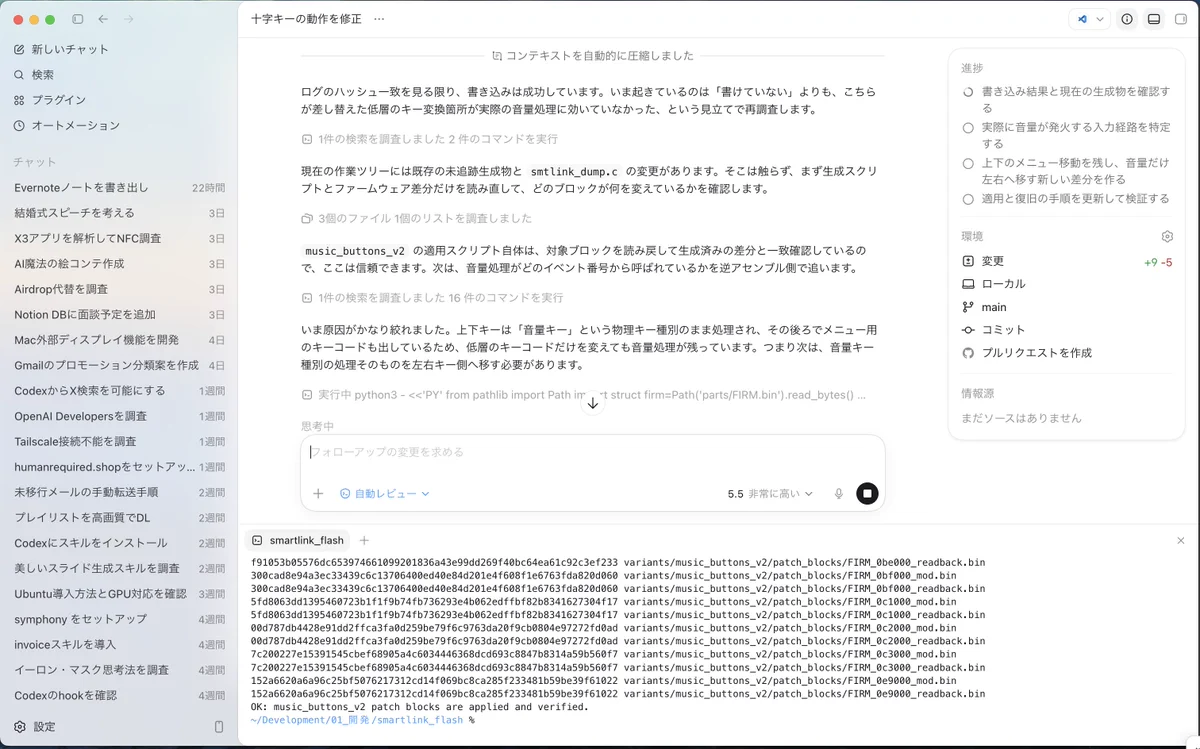This screenshot has width=1200, height=749.
Task: Select ローカル environment row
Action: pos(1066,284)
